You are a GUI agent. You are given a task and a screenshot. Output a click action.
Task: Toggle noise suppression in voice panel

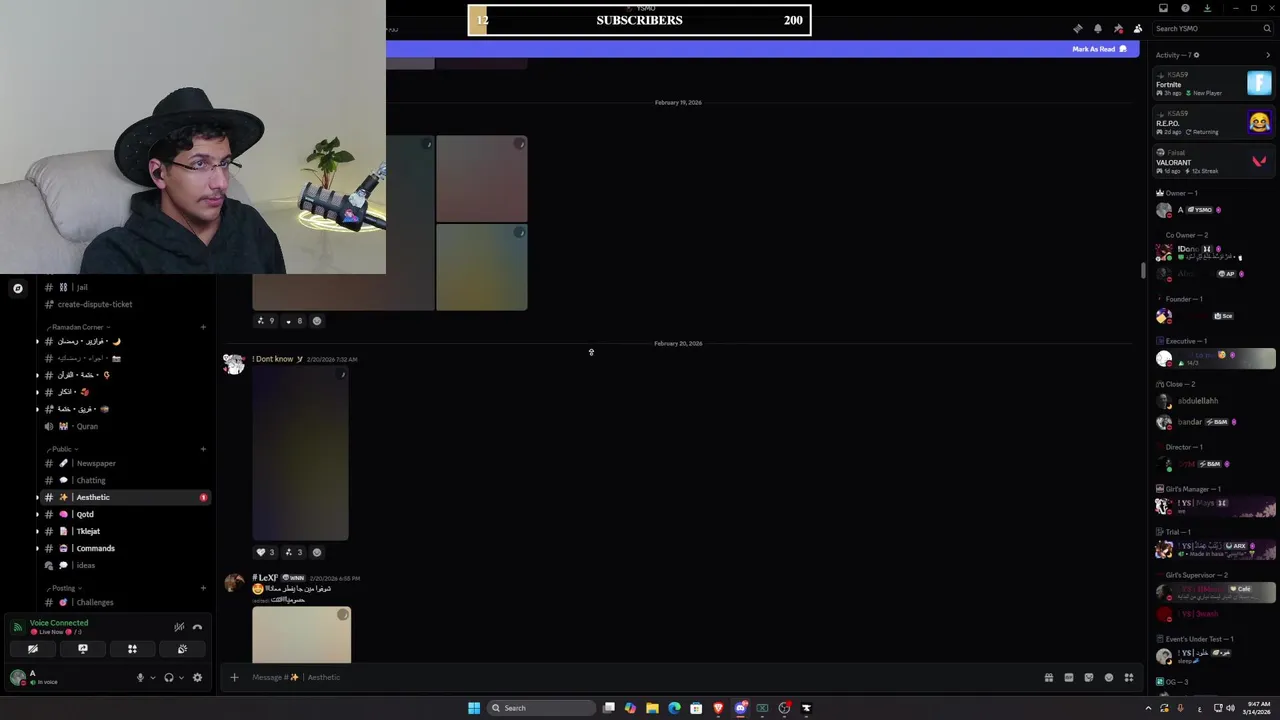pos(179,627)
